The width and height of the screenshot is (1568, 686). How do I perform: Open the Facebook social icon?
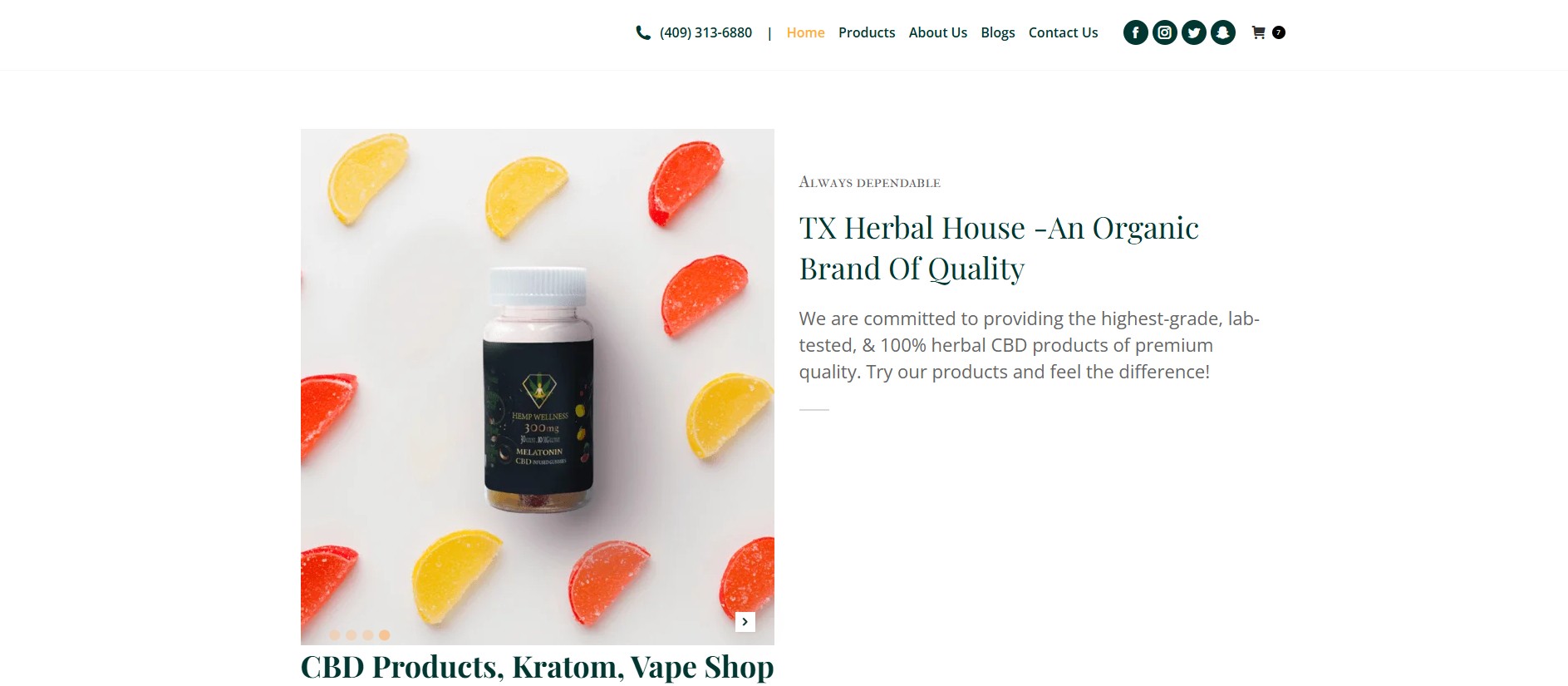[1135, 32]
